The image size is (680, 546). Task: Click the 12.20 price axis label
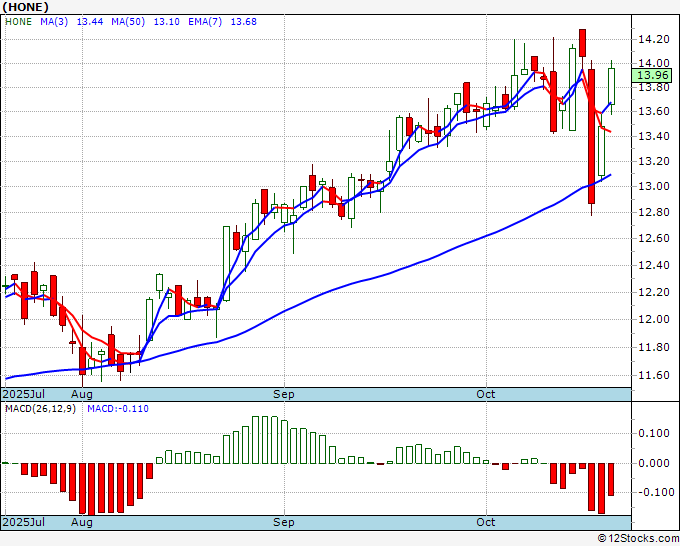coord(654,292)
